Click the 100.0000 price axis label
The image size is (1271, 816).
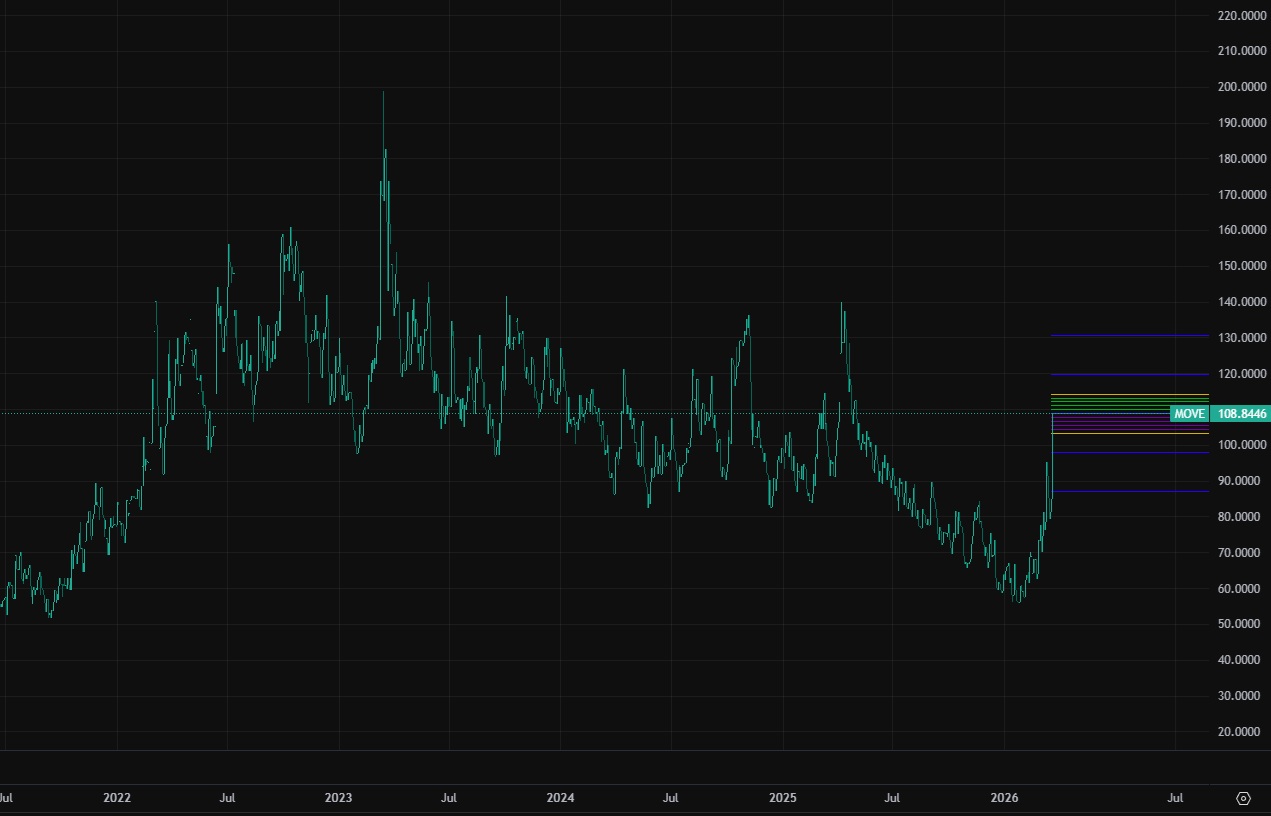(x=1243, y=445)
